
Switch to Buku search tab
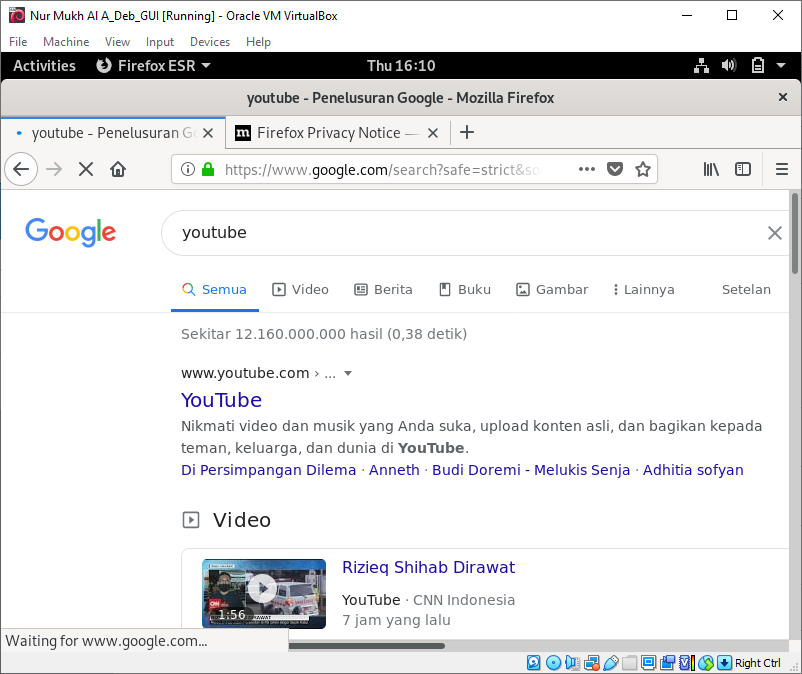pos(465,289)
